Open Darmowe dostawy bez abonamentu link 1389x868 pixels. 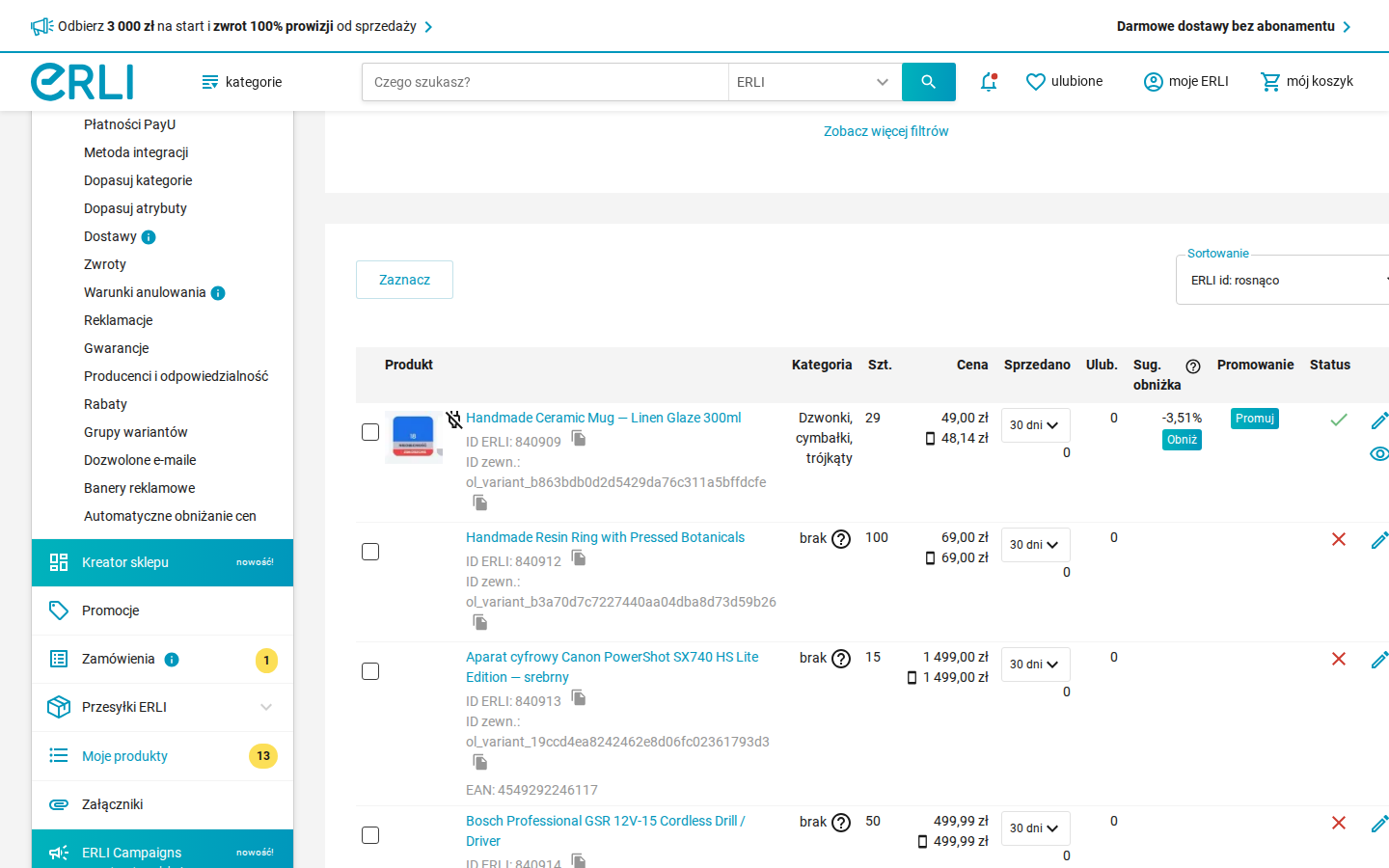tap(1234, 26)
